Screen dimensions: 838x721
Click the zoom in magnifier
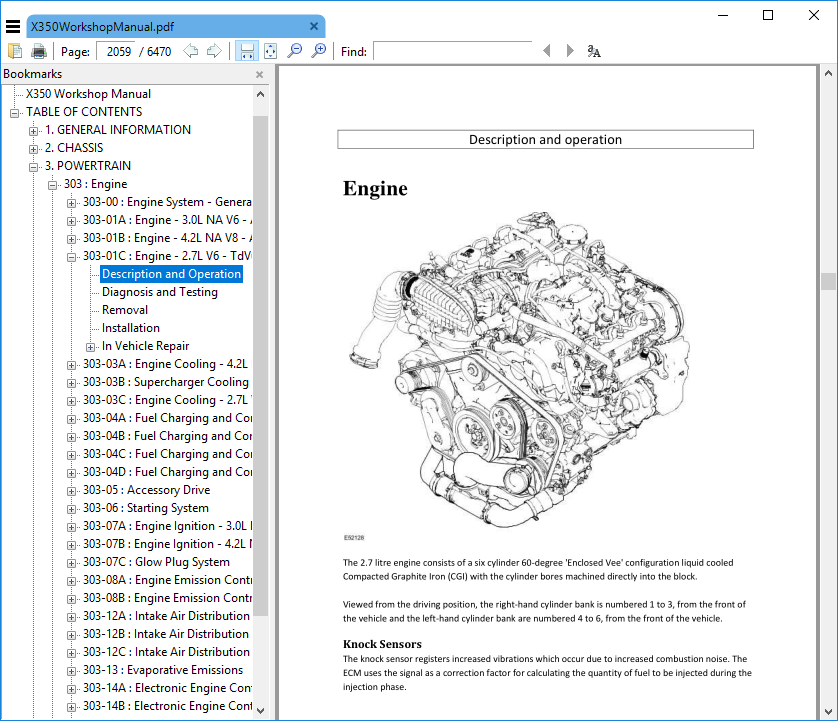[x=318, y=51]
